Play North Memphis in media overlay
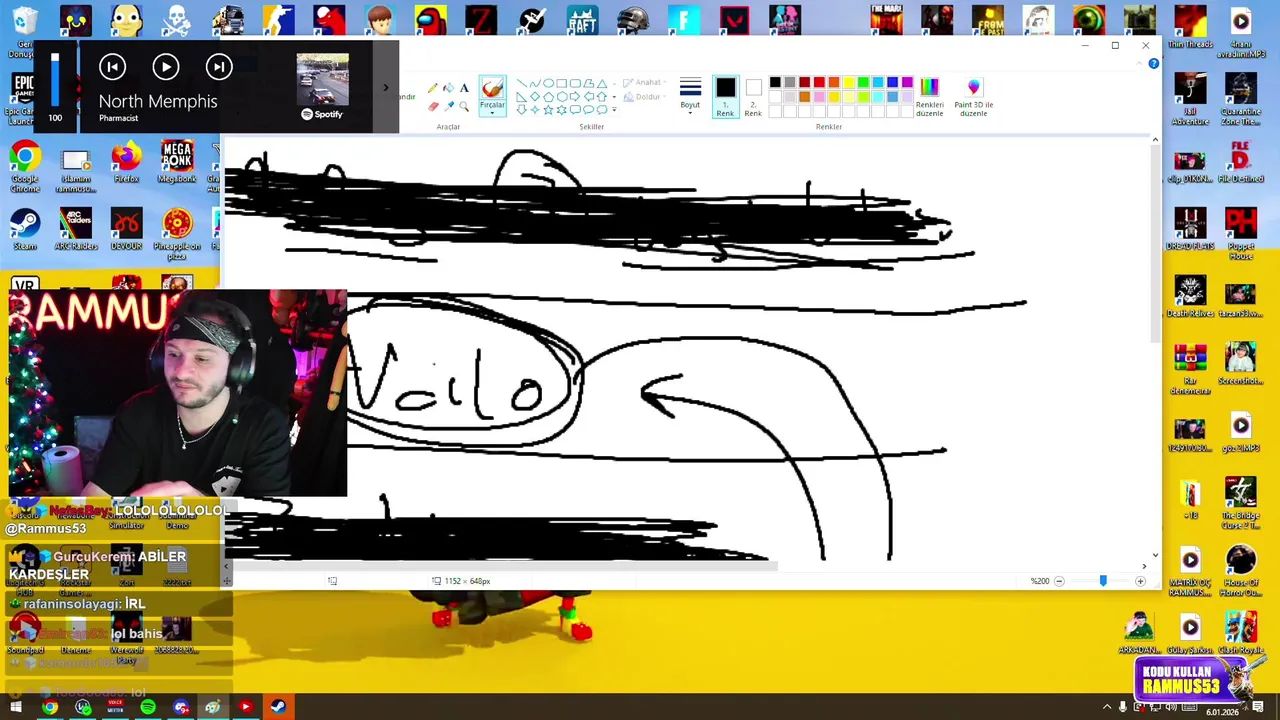Image resolution: width=1280 pixels, height=720 pixels. 165,67
